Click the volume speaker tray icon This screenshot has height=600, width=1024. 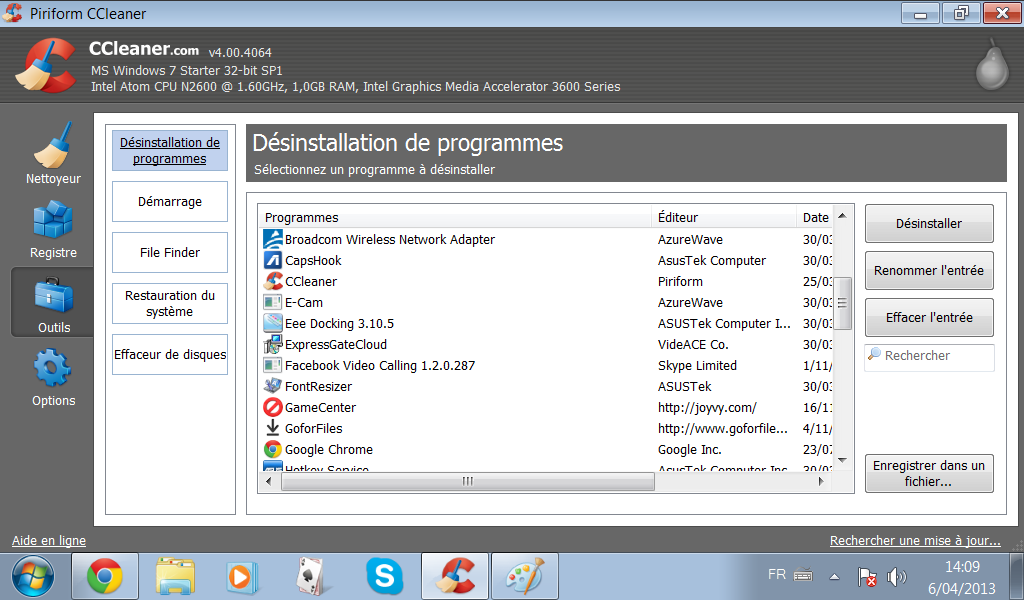[897, 576]
